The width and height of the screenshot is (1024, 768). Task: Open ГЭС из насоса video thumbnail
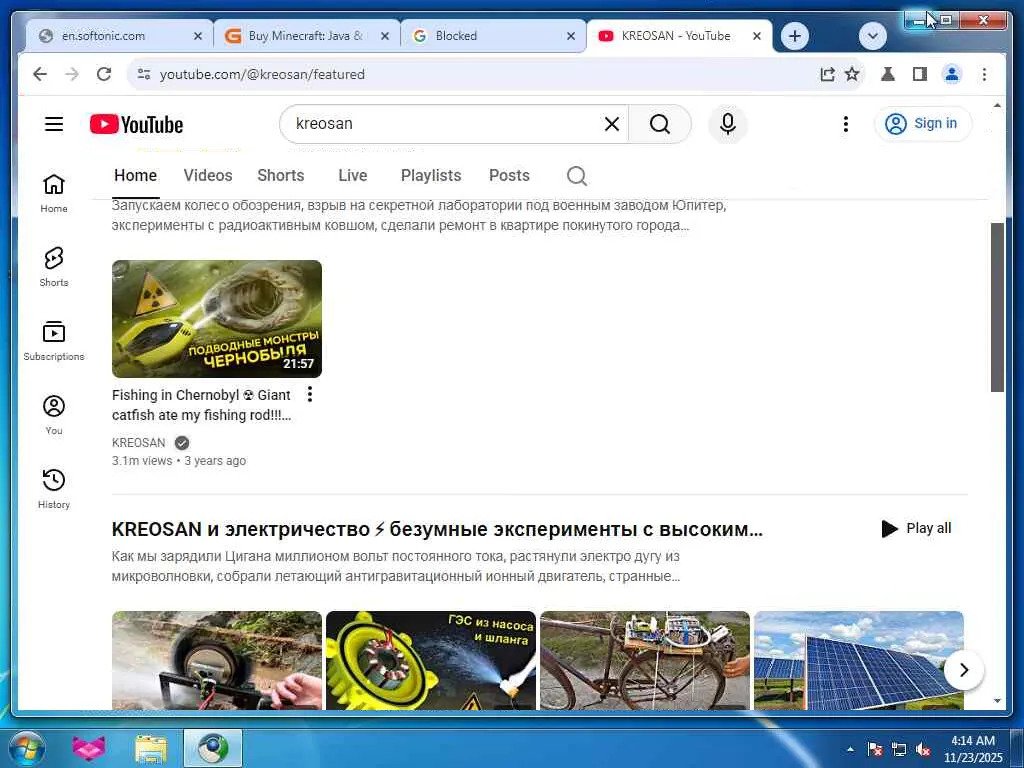[431, 660]
